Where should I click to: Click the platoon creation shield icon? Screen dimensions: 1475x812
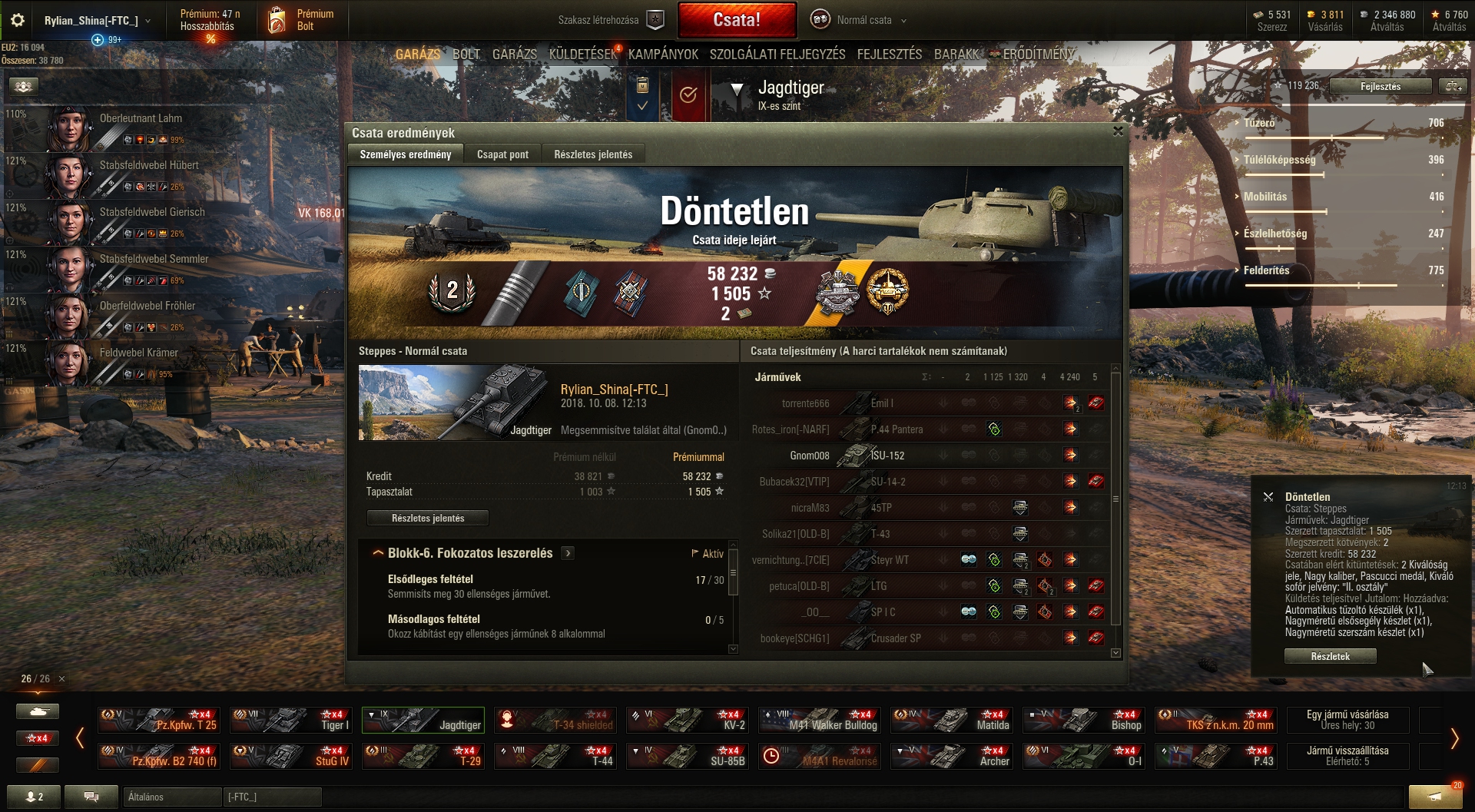(655, 20)
